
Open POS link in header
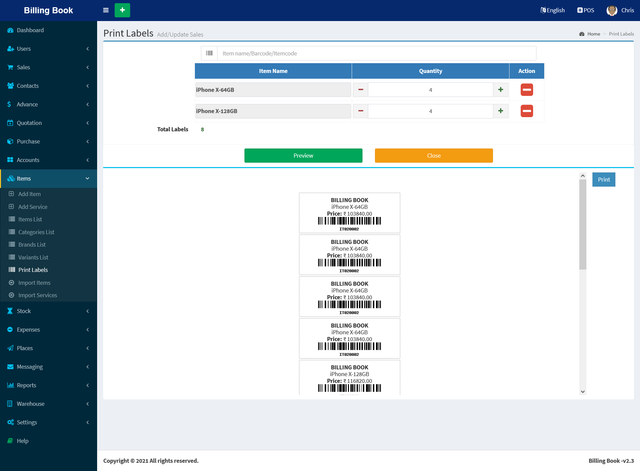(x=585, y=10)
